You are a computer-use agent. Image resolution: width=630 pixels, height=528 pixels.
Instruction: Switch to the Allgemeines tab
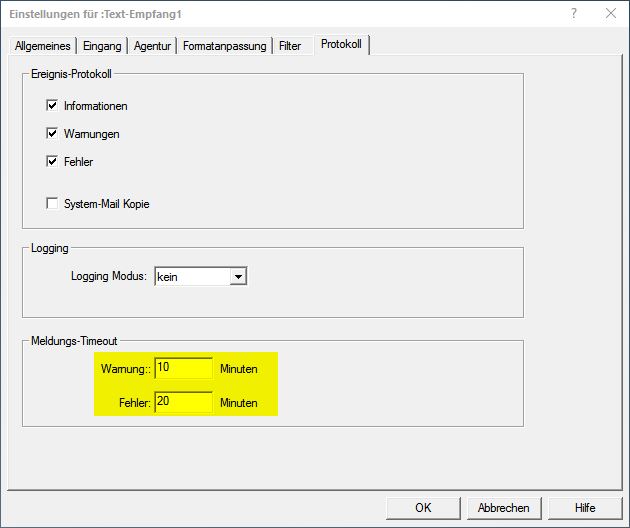coord(43,46)
